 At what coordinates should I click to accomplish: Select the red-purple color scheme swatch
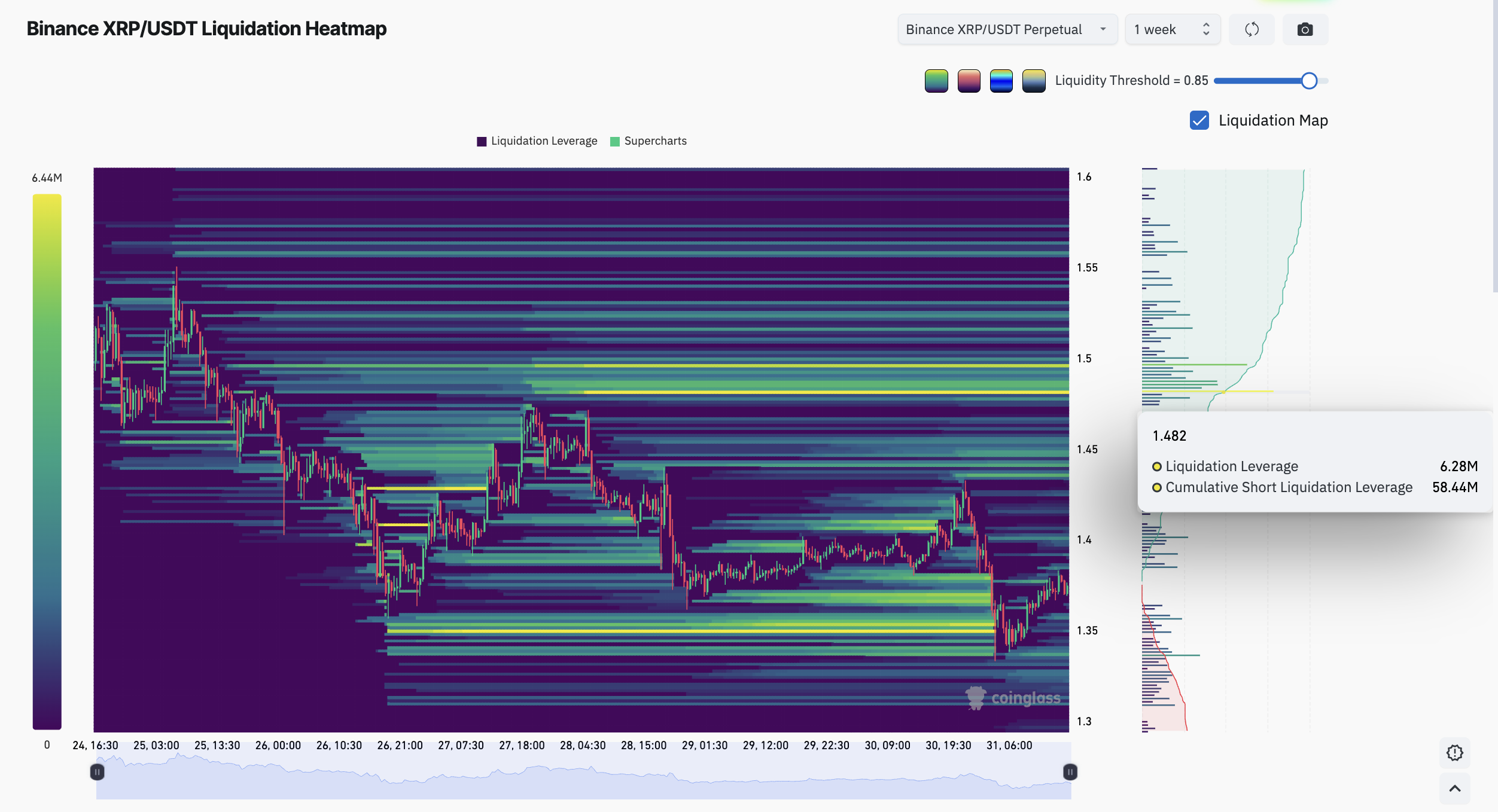[x=969, y=81]
